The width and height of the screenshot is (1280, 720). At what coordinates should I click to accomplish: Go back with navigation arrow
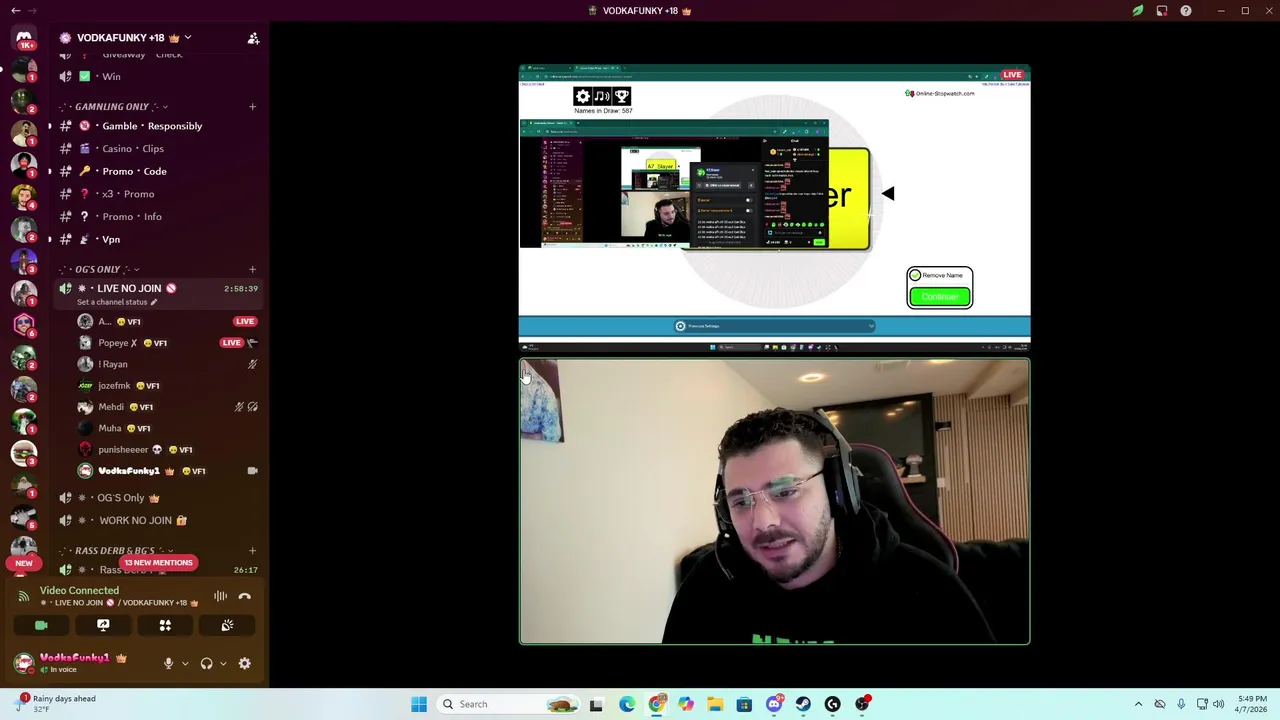(16, 11)
